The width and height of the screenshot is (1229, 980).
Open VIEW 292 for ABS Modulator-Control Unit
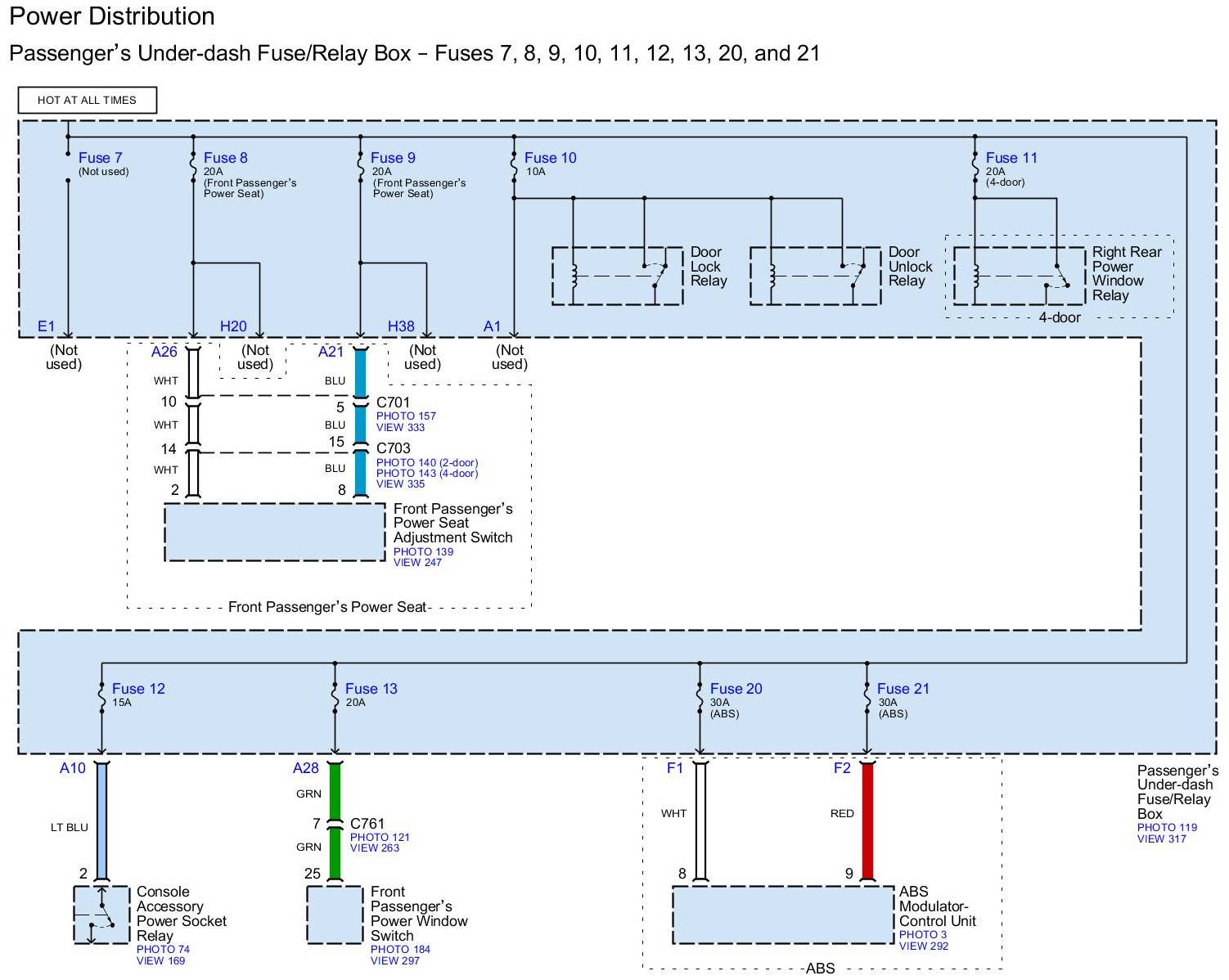click(x=924, y=946)
